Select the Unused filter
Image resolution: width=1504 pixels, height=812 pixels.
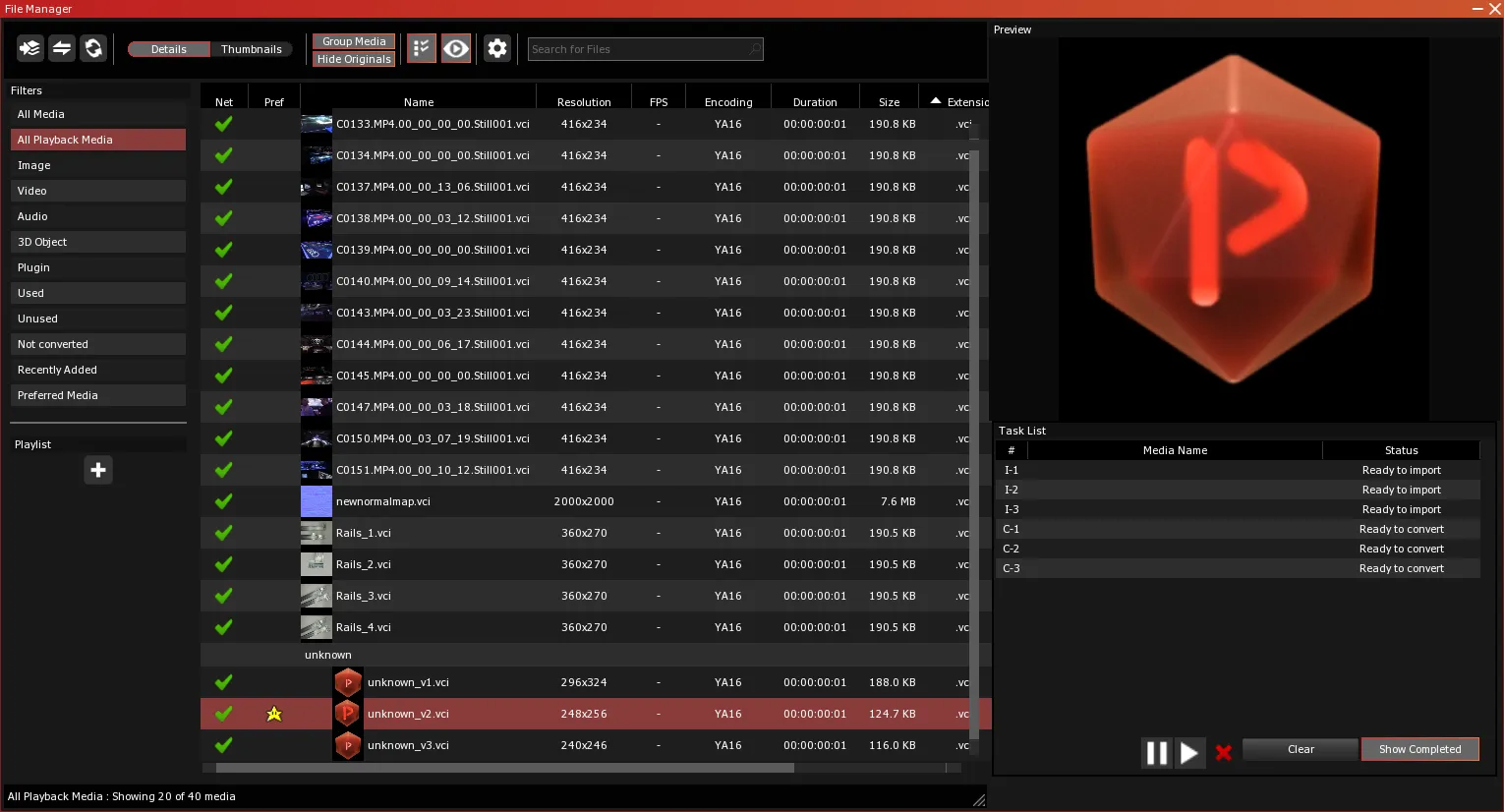98,319
